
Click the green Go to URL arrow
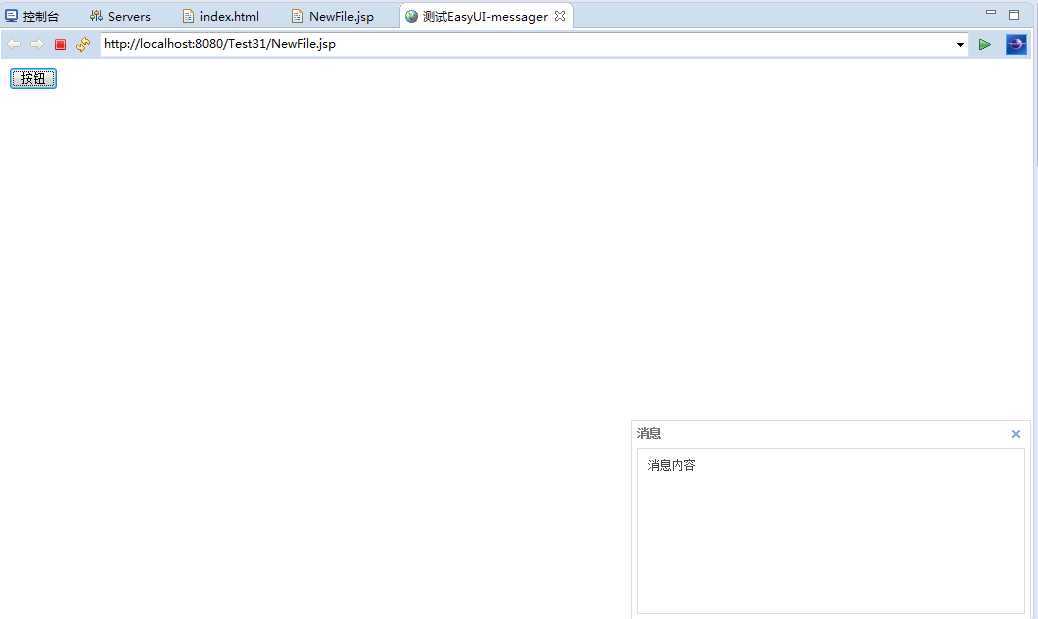tap(985, 44)
